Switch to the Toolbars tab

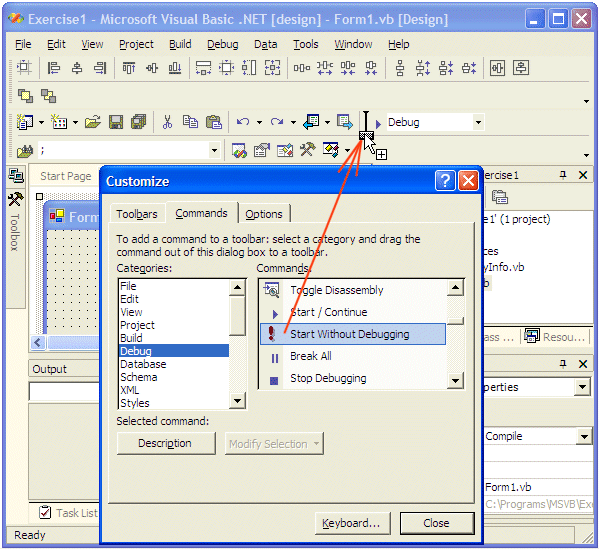tap(137, 214)
